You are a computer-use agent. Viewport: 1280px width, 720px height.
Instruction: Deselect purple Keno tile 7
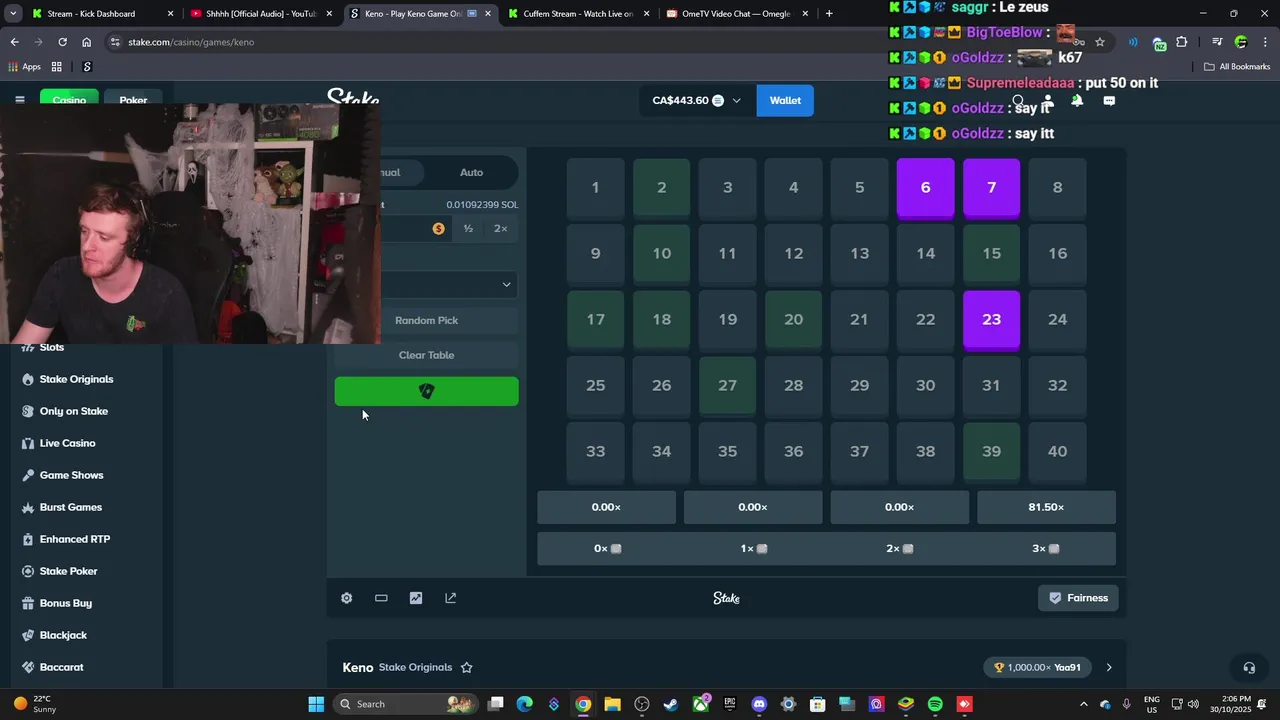coord(992,187)
